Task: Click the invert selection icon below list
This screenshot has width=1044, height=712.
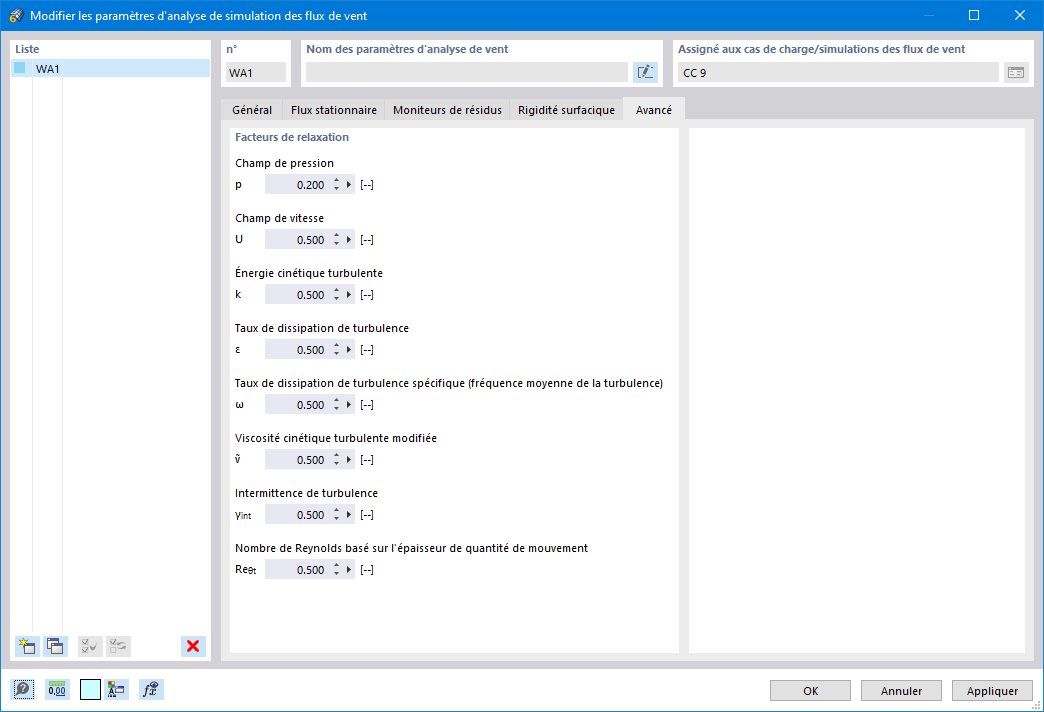Action: pyautogui.click(x=119, y=646)
